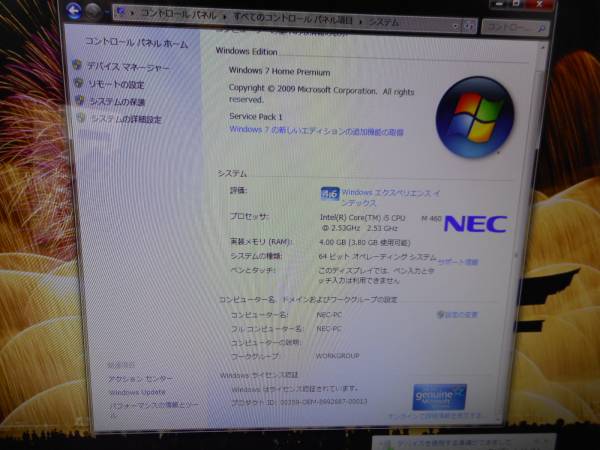This screenshot has height=450, width=600.
Task: Click the Windows logo orb image
Action: 475,117
